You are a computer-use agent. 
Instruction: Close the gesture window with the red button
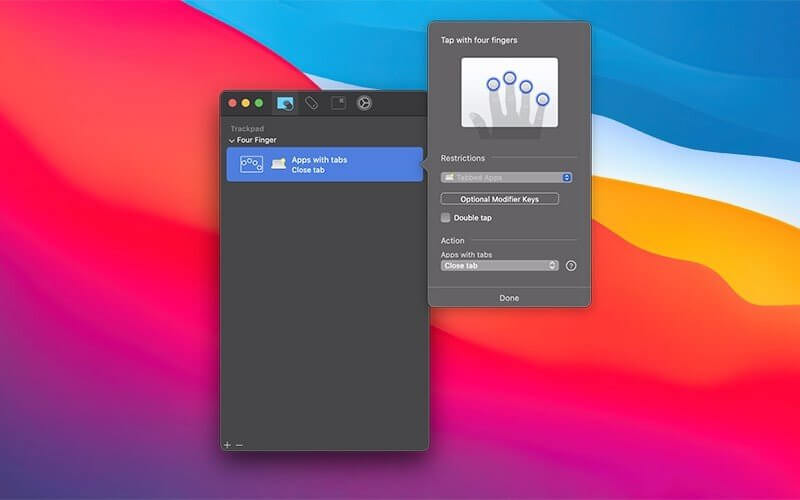coord(233,103)
